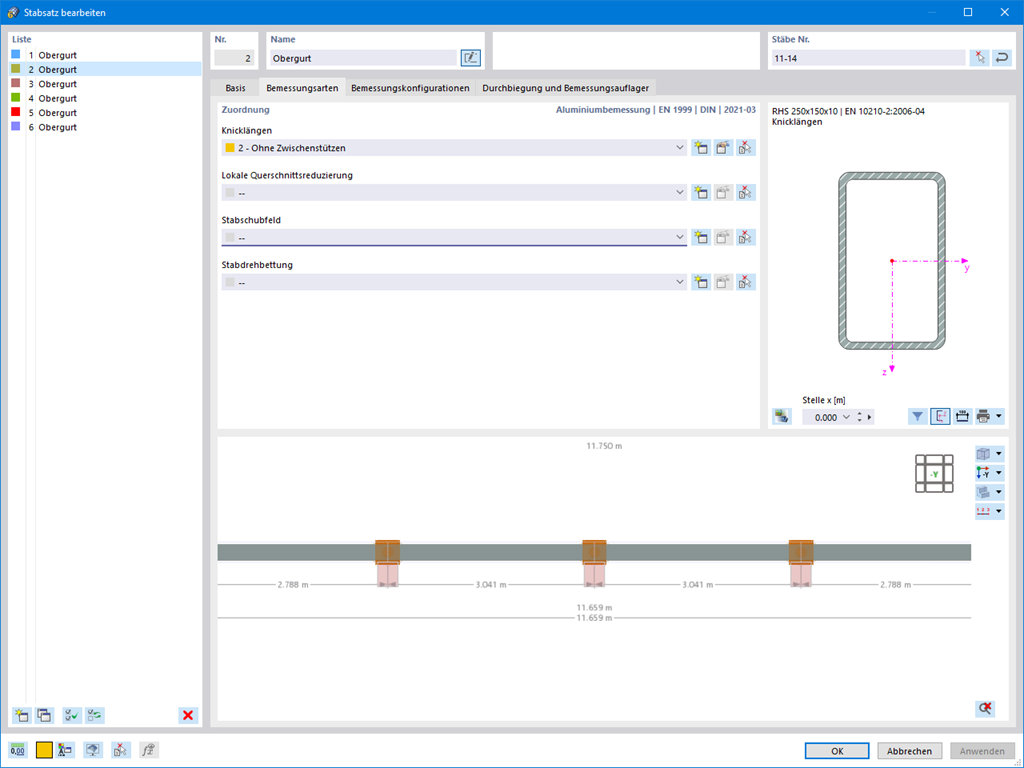Click the printer icon in section preview

tap(983, 417)
